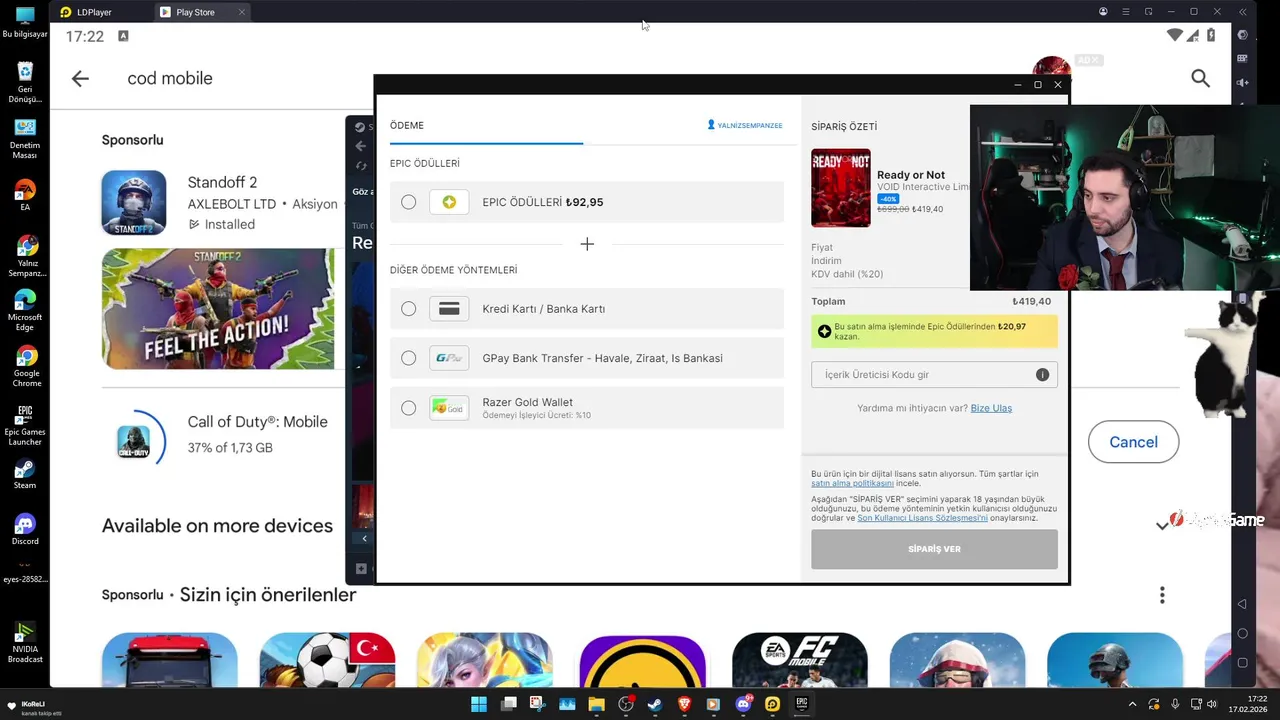1280x720 pixels.
Task: Go back with the Play Store arrow
Action: (x=80, y=78)
